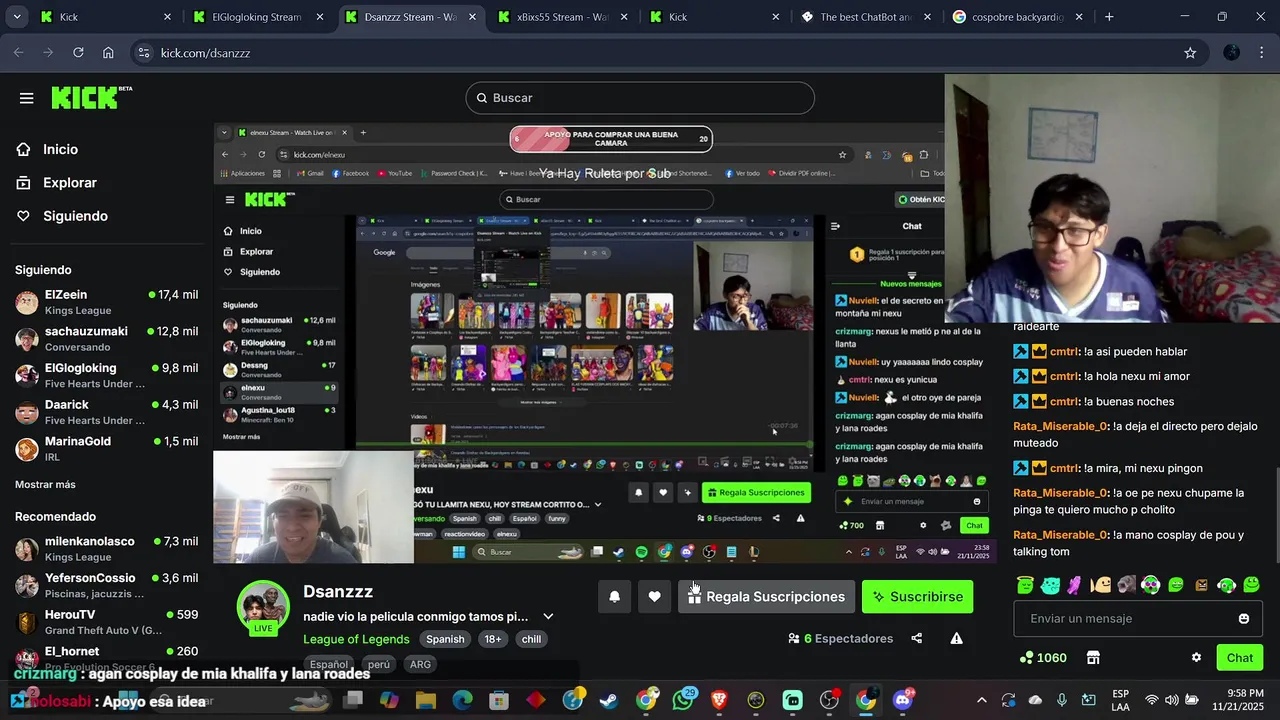Open ElGlogloking channel in the sidebar
The height and width of the screenshot is (720, 1280).
tap(106, 375)
